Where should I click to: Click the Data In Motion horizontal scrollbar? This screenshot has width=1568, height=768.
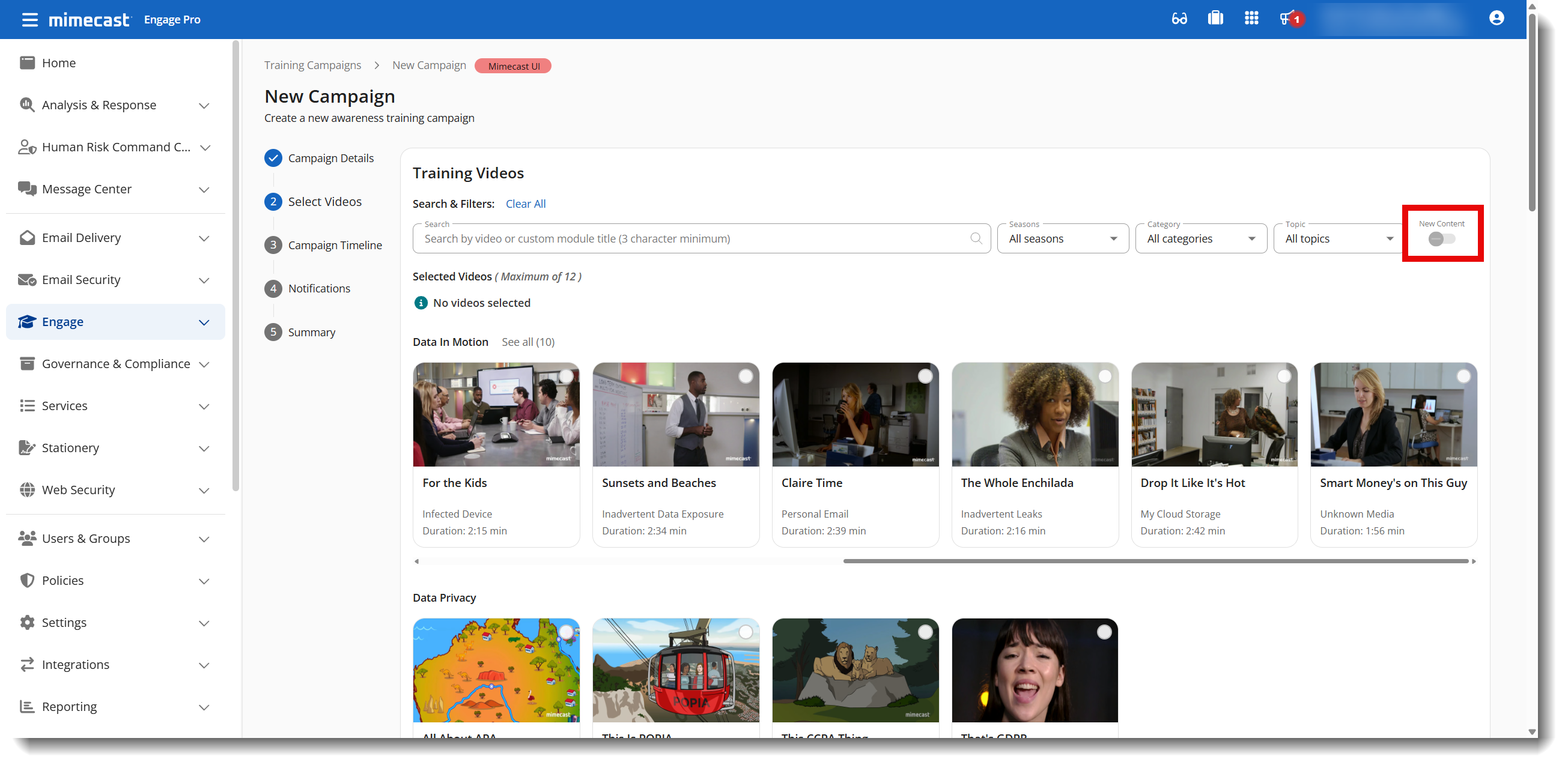tap(1155, 560)
